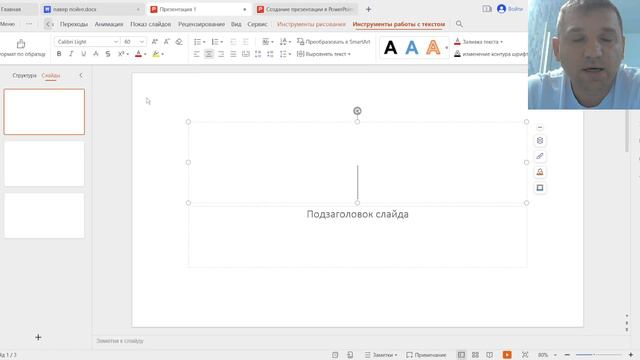Toggle bold formatting
The height and width of the screenshot is (360, 640).
click(59, 54)
